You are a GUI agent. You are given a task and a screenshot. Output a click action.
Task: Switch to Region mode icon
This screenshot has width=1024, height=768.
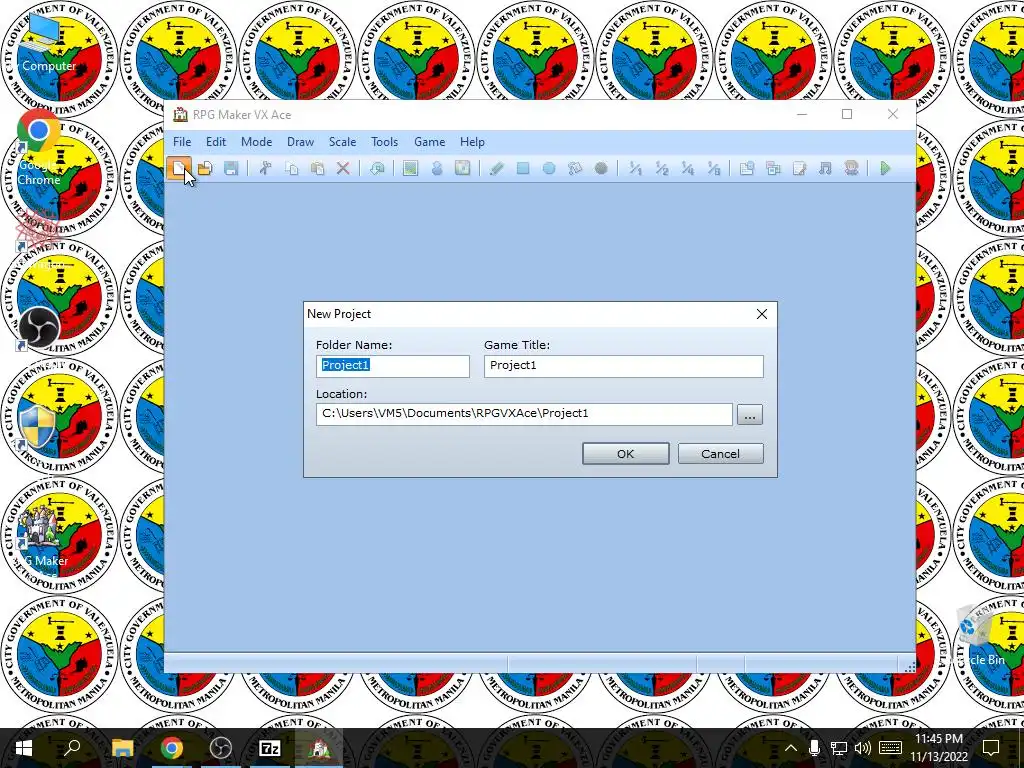click(462, 168)
